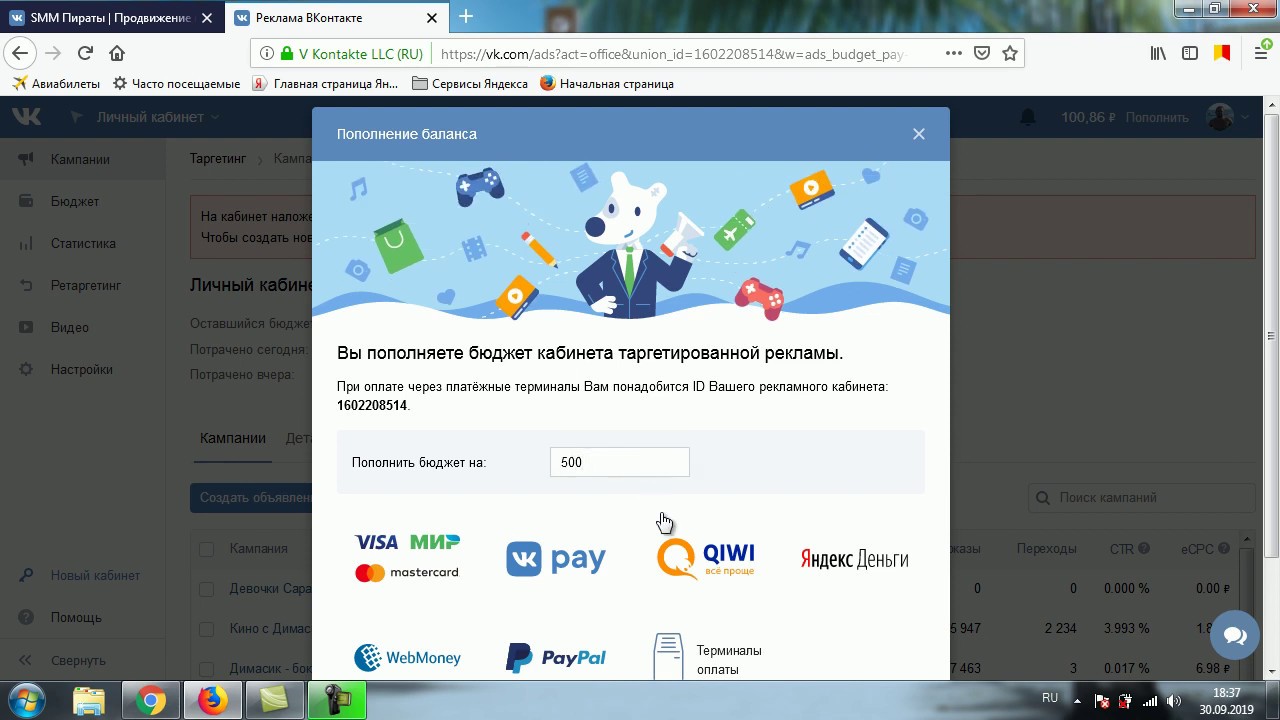Click the VK logo in header
1280x720 pixels.
tap(27, 117)
